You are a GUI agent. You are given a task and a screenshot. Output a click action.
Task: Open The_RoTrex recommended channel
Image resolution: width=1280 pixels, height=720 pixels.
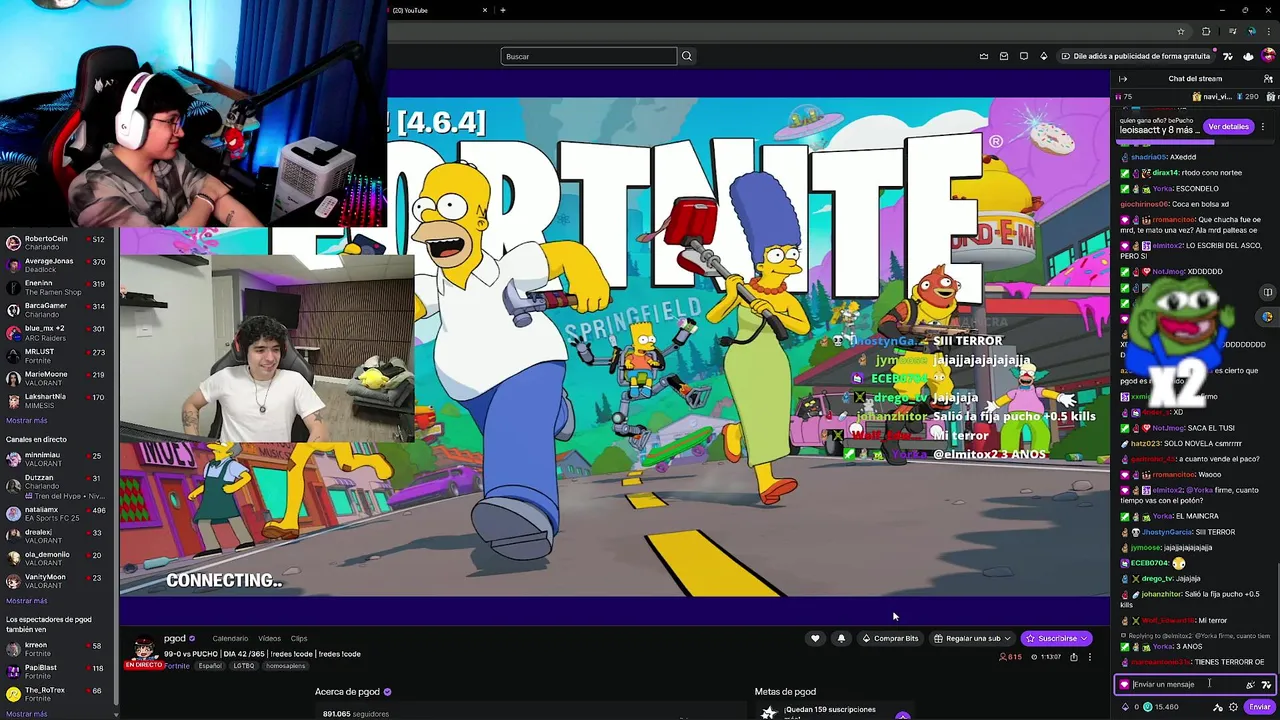coord(58,694)
